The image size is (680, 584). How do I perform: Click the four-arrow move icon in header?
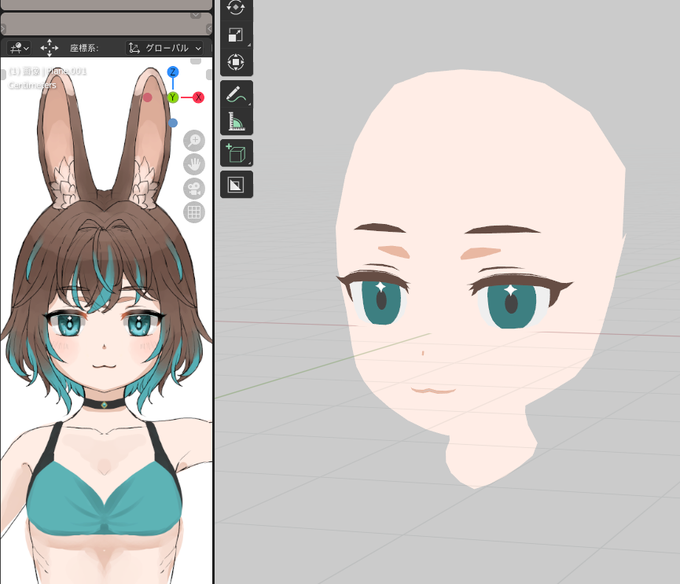(49, 48)
